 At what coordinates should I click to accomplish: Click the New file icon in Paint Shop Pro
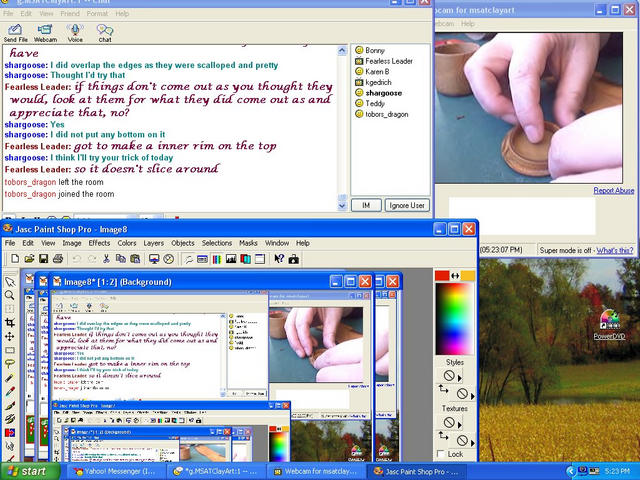(15, 259)
